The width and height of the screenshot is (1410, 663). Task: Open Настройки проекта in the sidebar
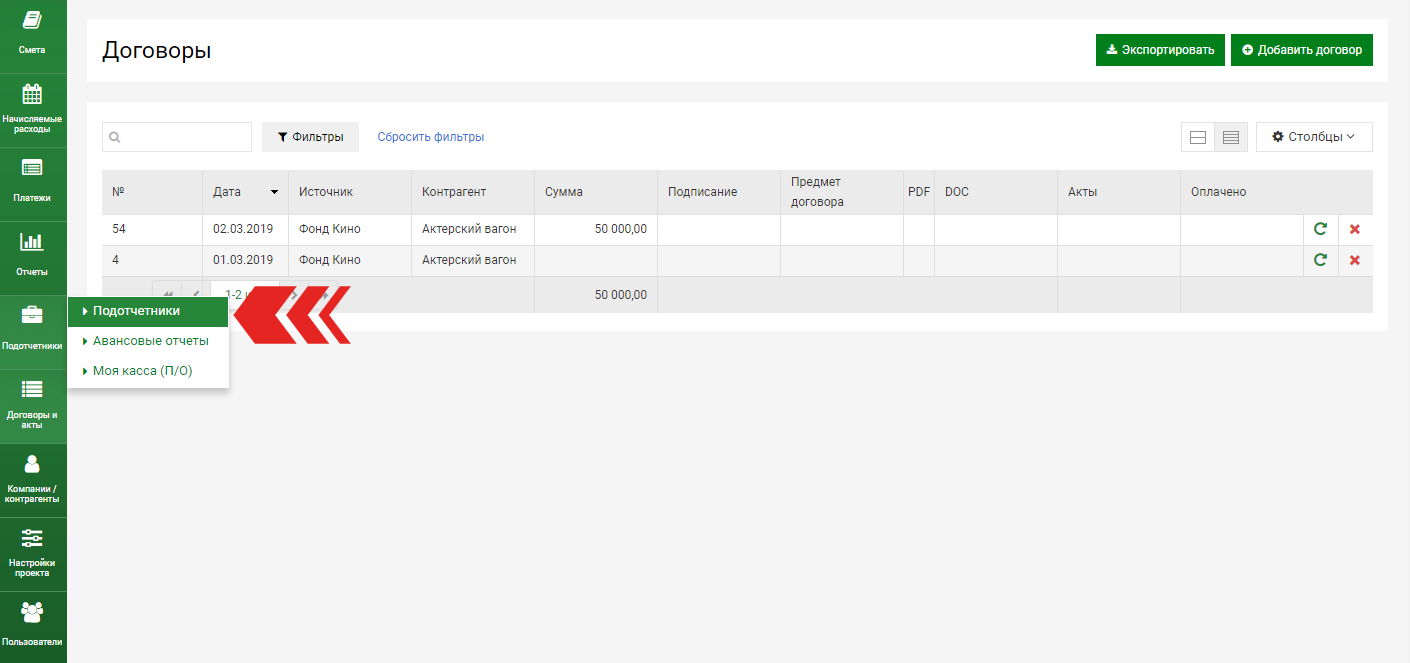point(32,553)
